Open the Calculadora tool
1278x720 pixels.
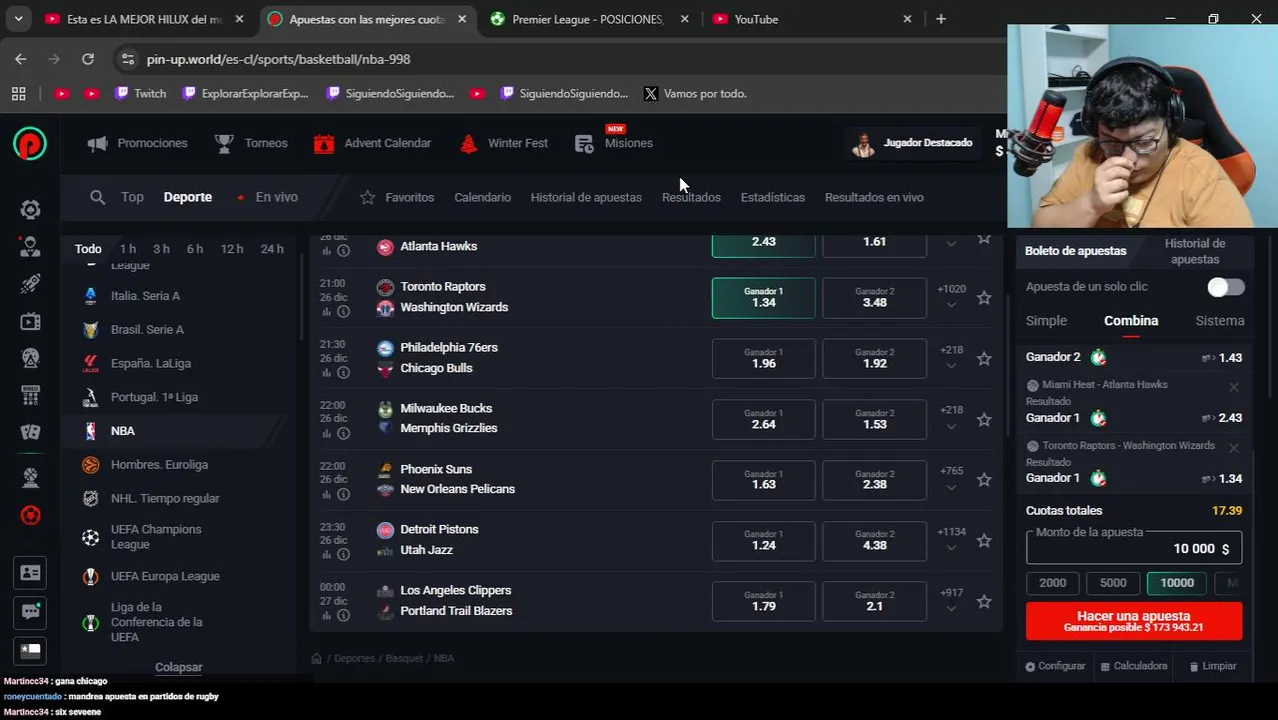pyautogui.click(x=1133, y=666)
